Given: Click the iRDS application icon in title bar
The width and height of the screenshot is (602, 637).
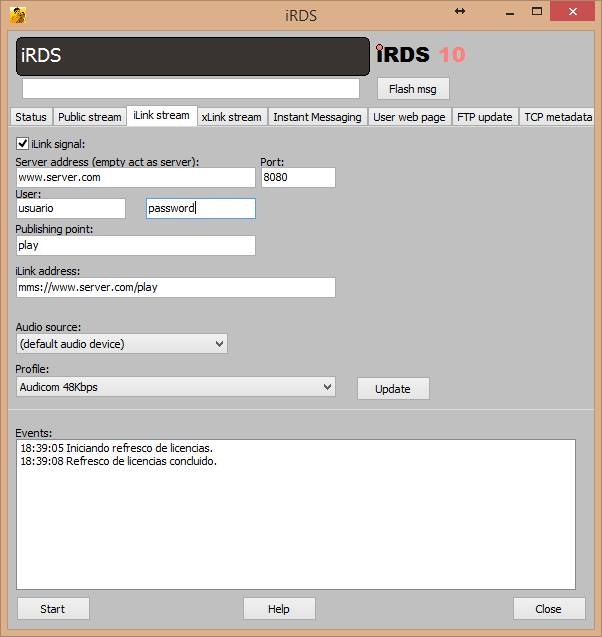Looking at the screenshot, I should (x=18, y=15).
